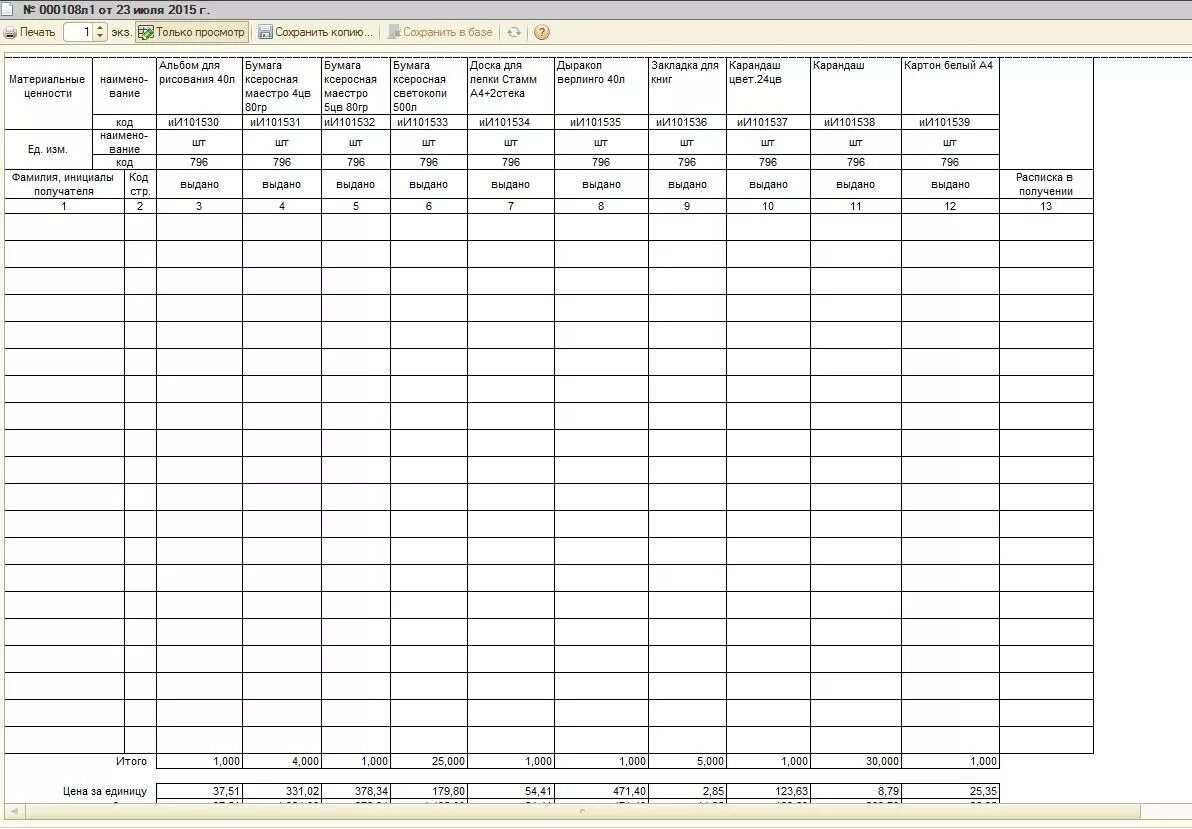Select the Ед. изм. header cell

pyautogui.click(x=48, y=149)
